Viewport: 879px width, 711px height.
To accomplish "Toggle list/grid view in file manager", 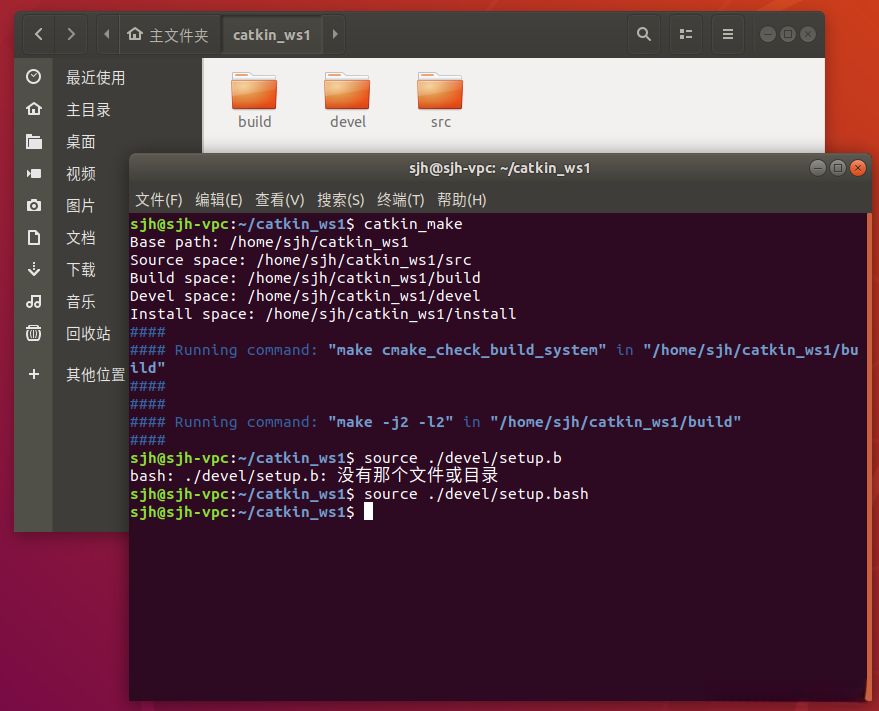I will (x=686, y=34).
